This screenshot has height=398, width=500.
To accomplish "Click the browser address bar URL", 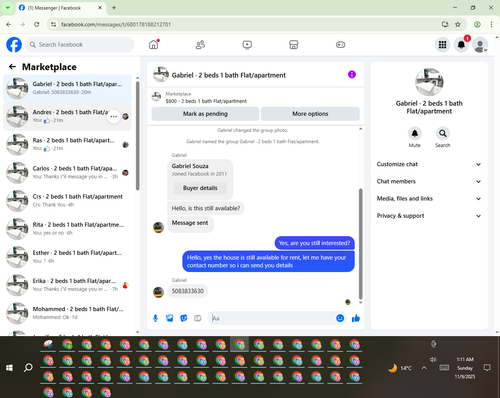I will coord(116,24).
